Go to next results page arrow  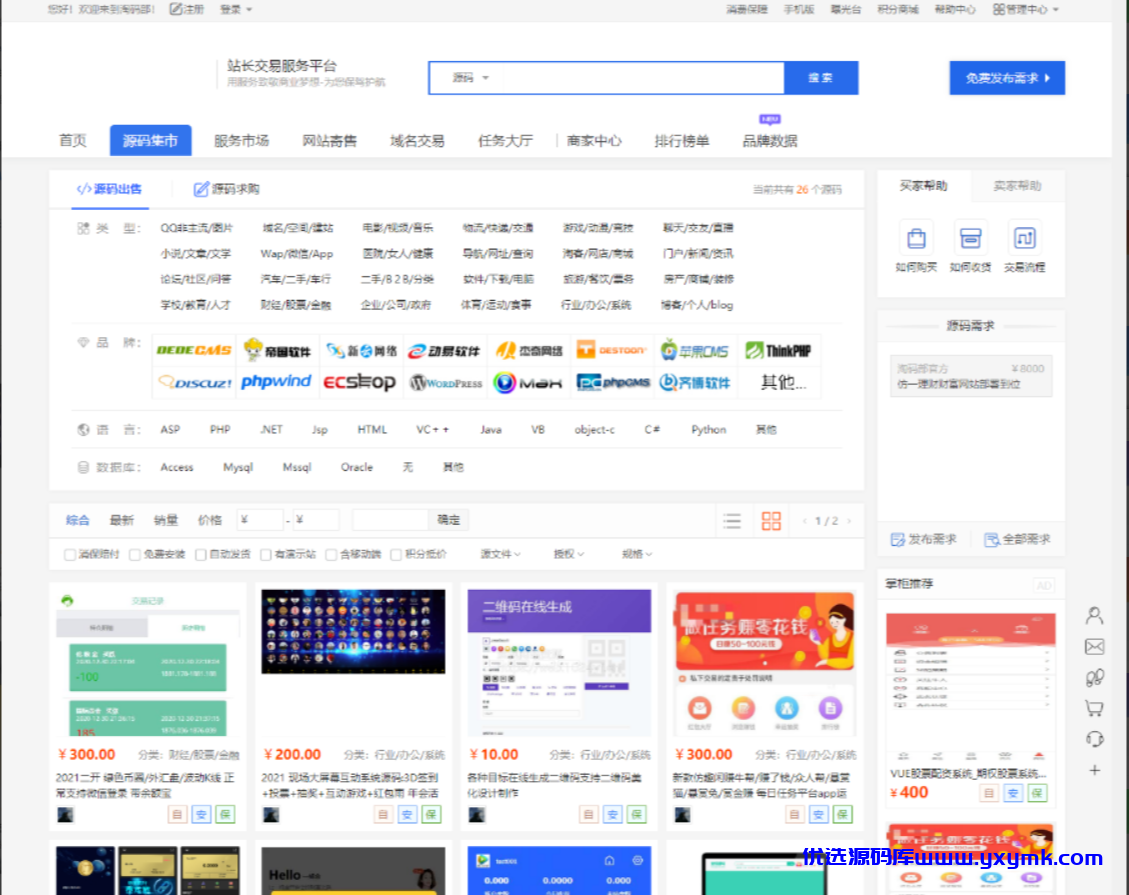tap(850, 521)
